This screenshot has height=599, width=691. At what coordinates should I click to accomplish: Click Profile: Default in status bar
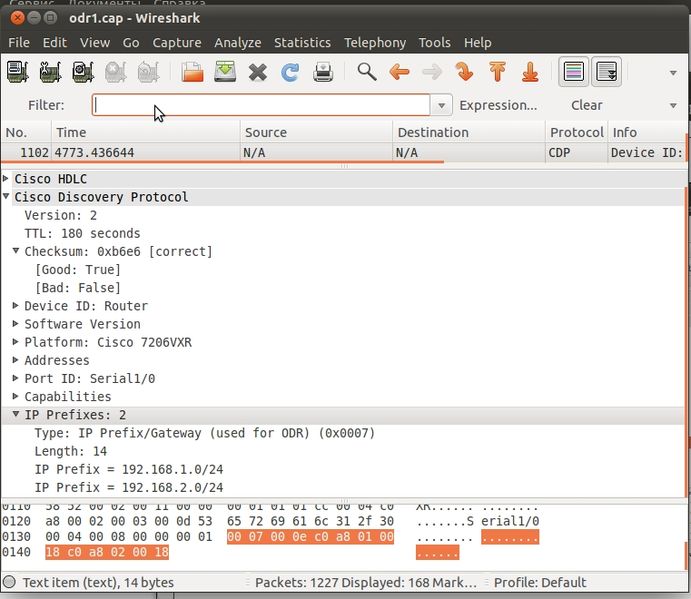[x=540, y=582]
